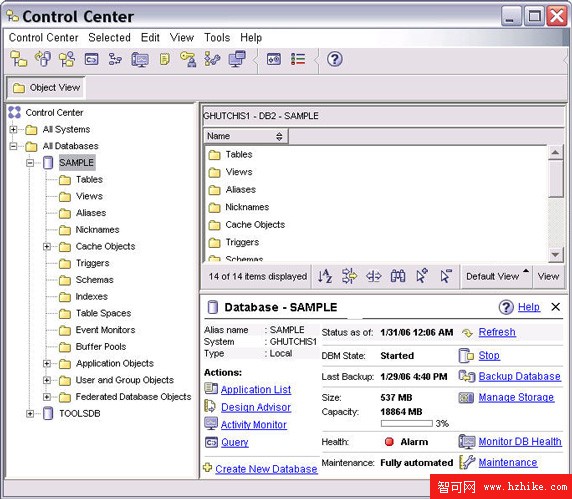Image resolution: width=572 pixels, height=499 pixels.
Task: Collapse the All Databases tree node
Action: (13, 146)
